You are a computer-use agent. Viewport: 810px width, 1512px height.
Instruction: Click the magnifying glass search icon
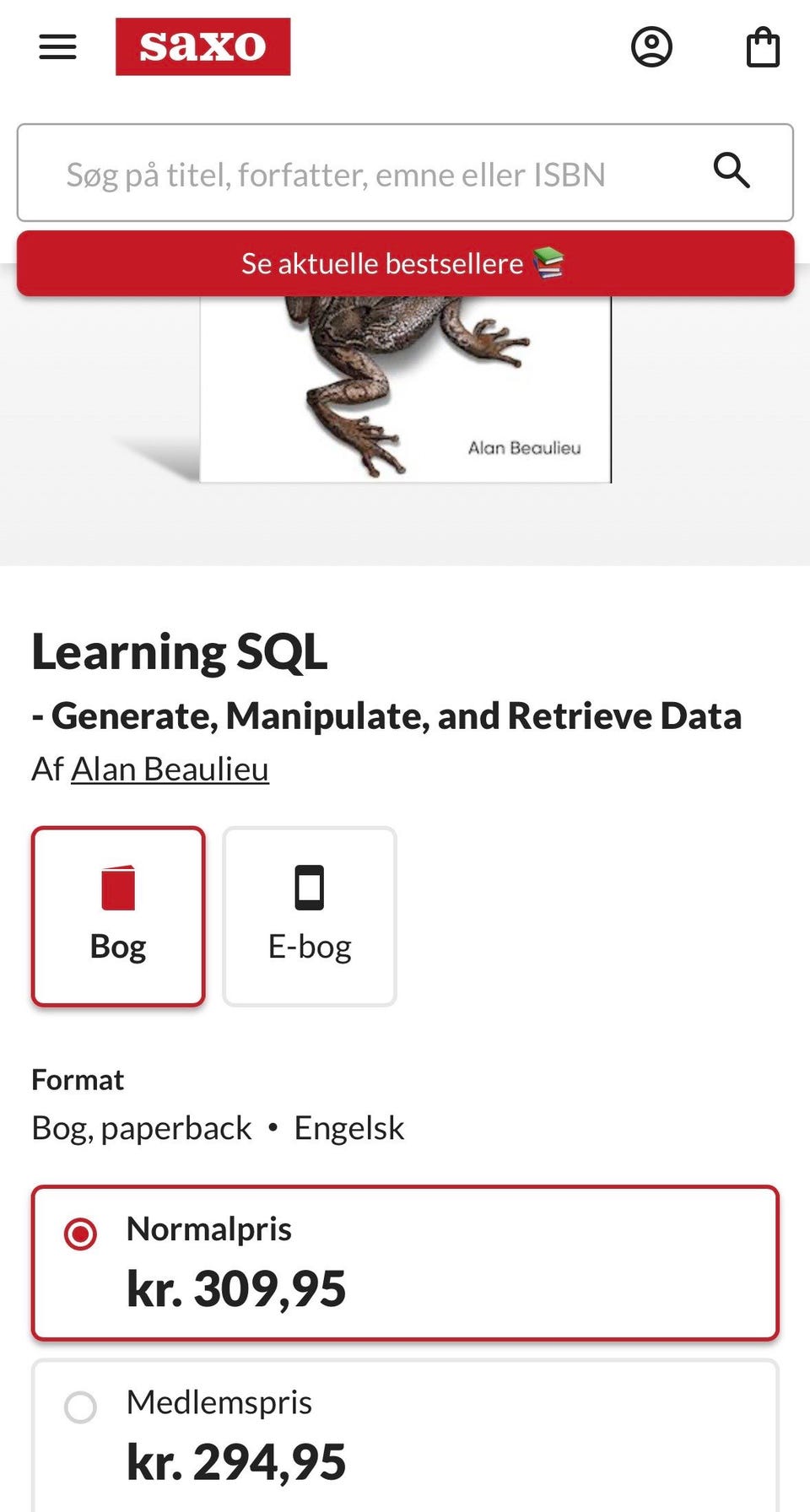click(732, 171)
